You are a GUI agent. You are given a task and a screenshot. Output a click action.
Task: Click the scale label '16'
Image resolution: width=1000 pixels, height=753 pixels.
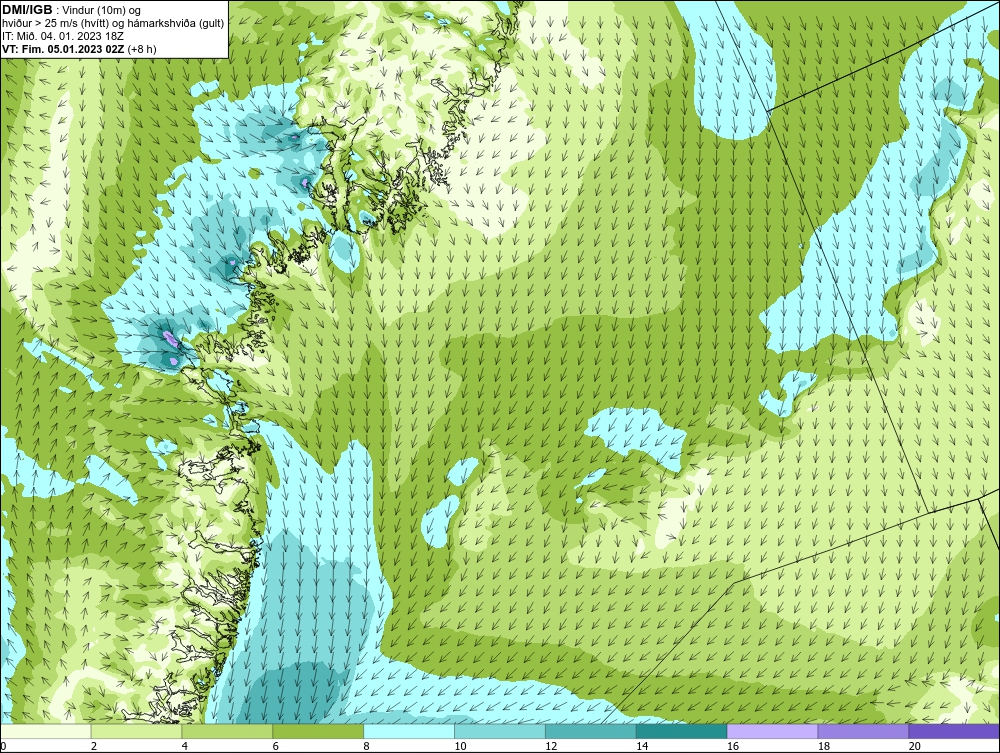(733, 746)
